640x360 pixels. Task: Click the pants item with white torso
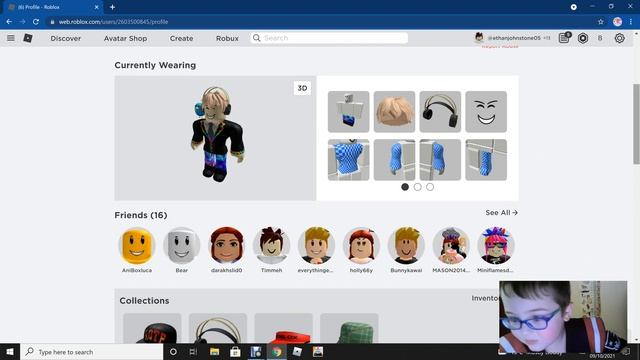[x=349, y=112]
